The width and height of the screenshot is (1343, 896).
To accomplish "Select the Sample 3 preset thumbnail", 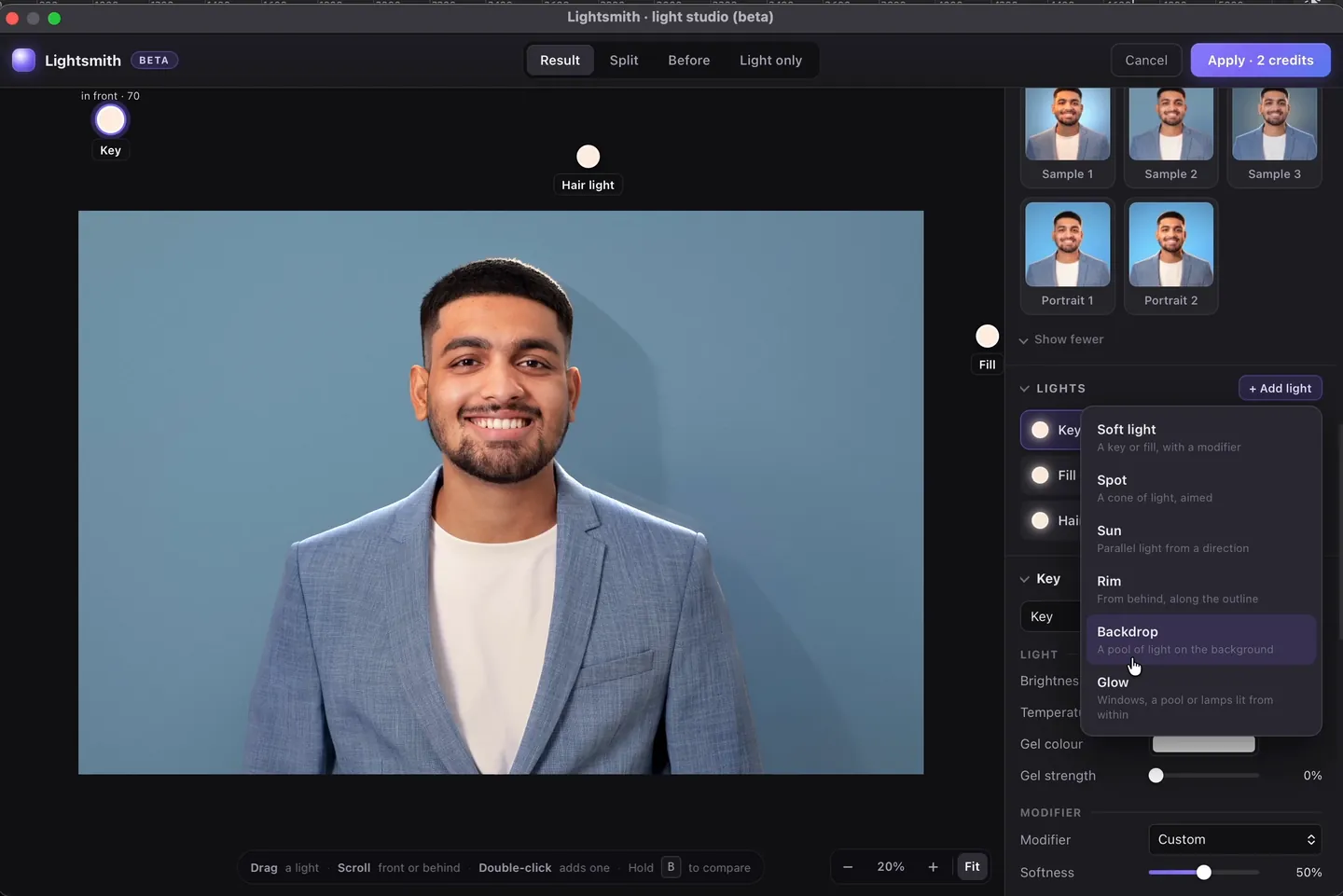I will (1275, 136).
